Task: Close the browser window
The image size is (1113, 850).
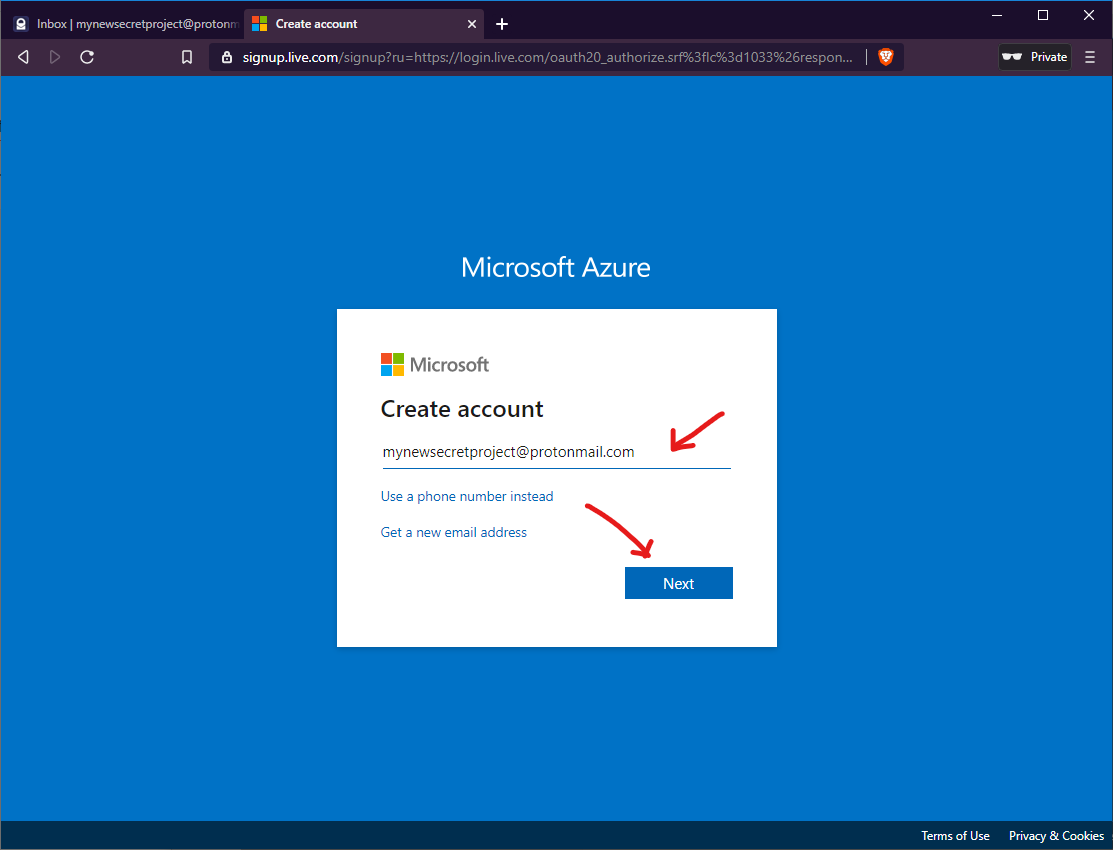Action: [1089, 15]
